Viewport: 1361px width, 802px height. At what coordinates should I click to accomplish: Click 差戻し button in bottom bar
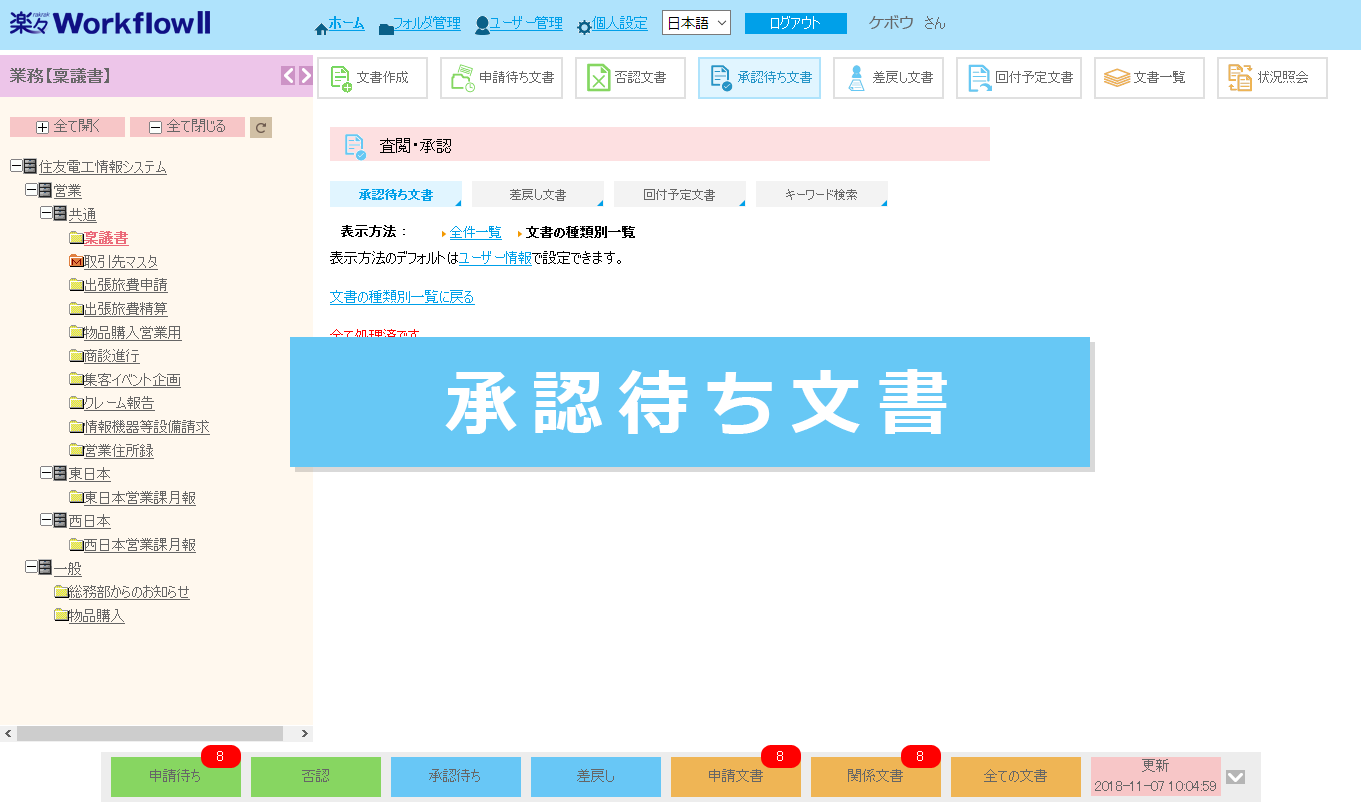pyautogui.click(x=596, y=776)
